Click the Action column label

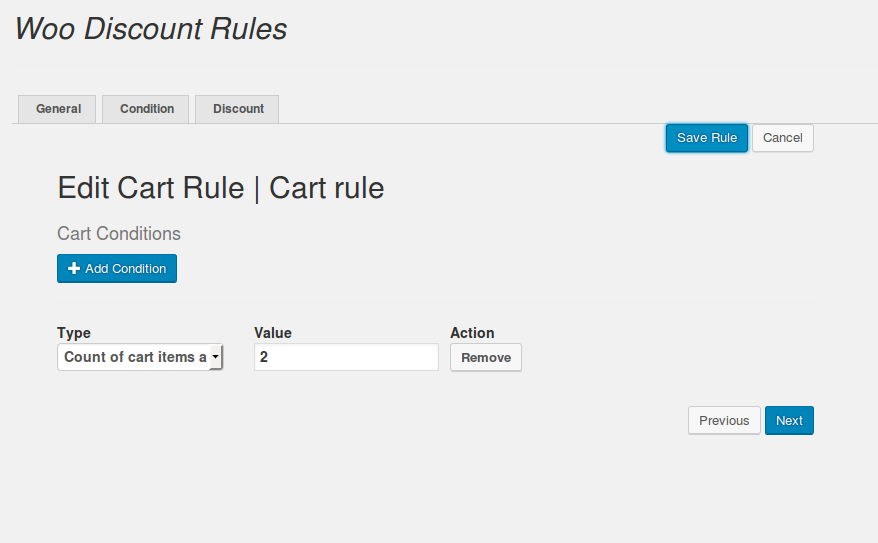(472, 333)
